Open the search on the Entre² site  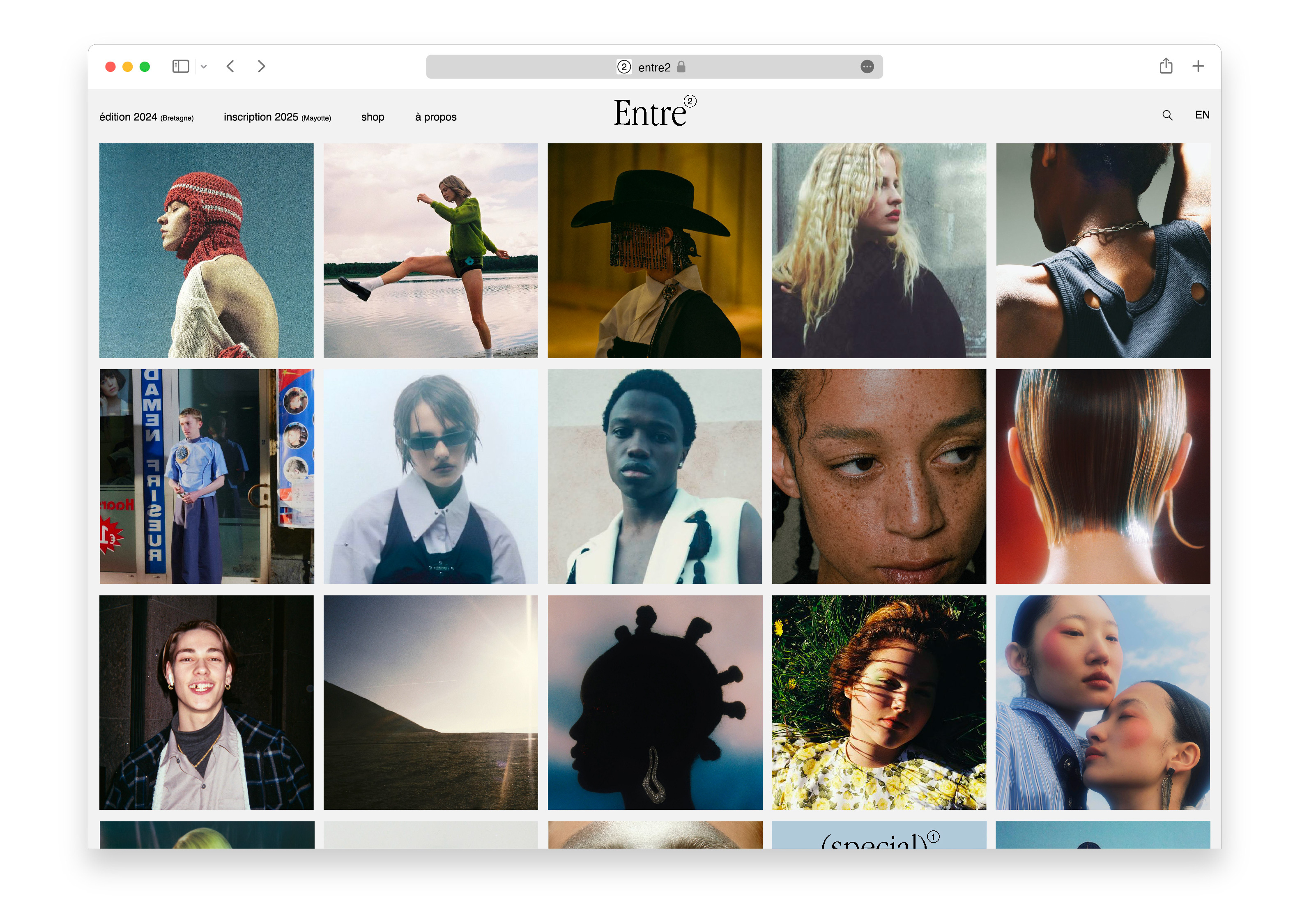pos(1168,115)
